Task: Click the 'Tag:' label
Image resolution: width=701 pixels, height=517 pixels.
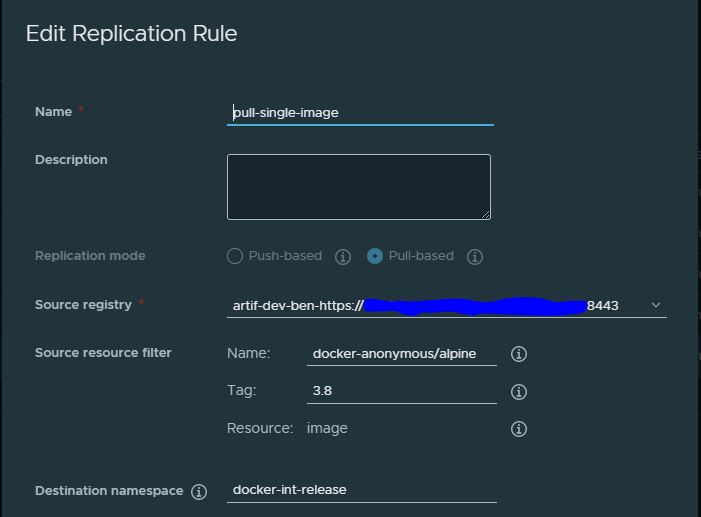Action: pyautogui.click(x=242, y=390)
